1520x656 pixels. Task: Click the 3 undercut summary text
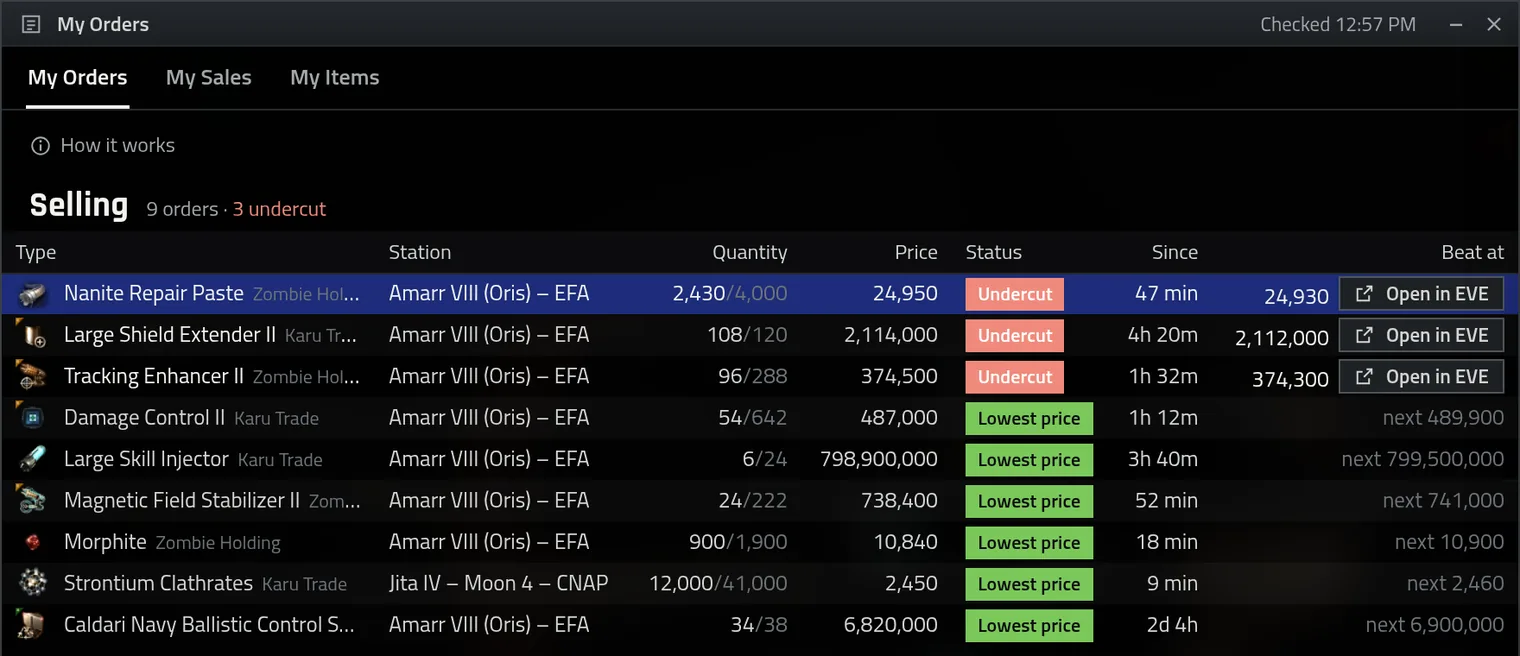coord(279,209)
